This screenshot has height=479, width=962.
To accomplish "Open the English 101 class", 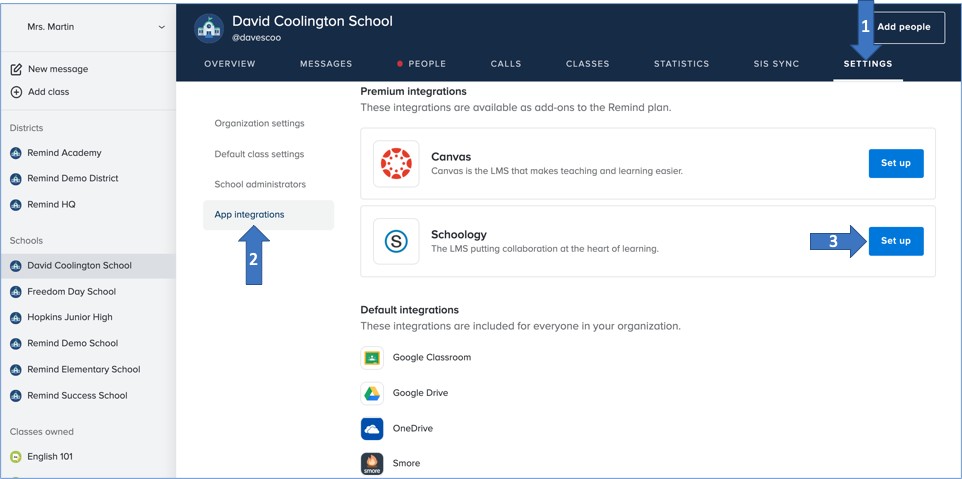I will (x=50, y=457).
